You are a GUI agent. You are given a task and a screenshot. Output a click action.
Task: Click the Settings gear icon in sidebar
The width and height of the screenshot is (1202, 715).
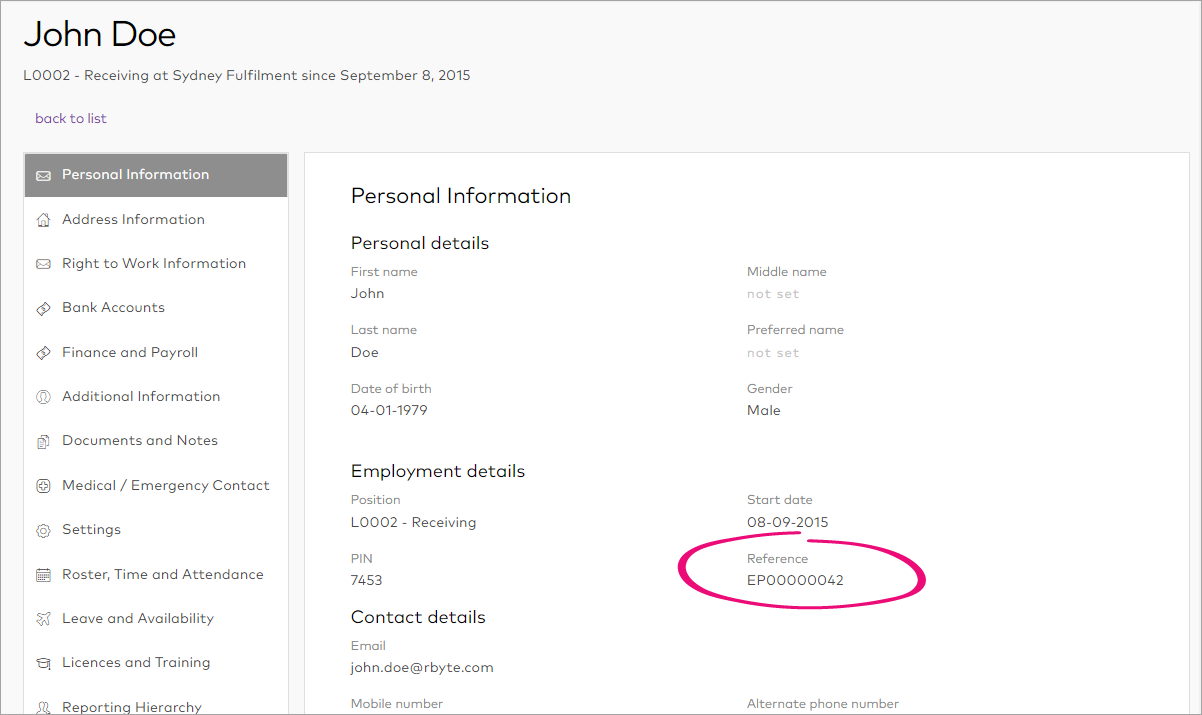[x=43, y=530]
